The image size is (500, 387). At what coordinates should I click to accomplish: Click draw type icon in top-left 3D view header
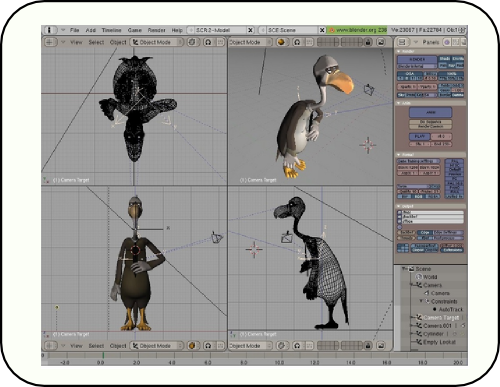[x=193, y=42]
